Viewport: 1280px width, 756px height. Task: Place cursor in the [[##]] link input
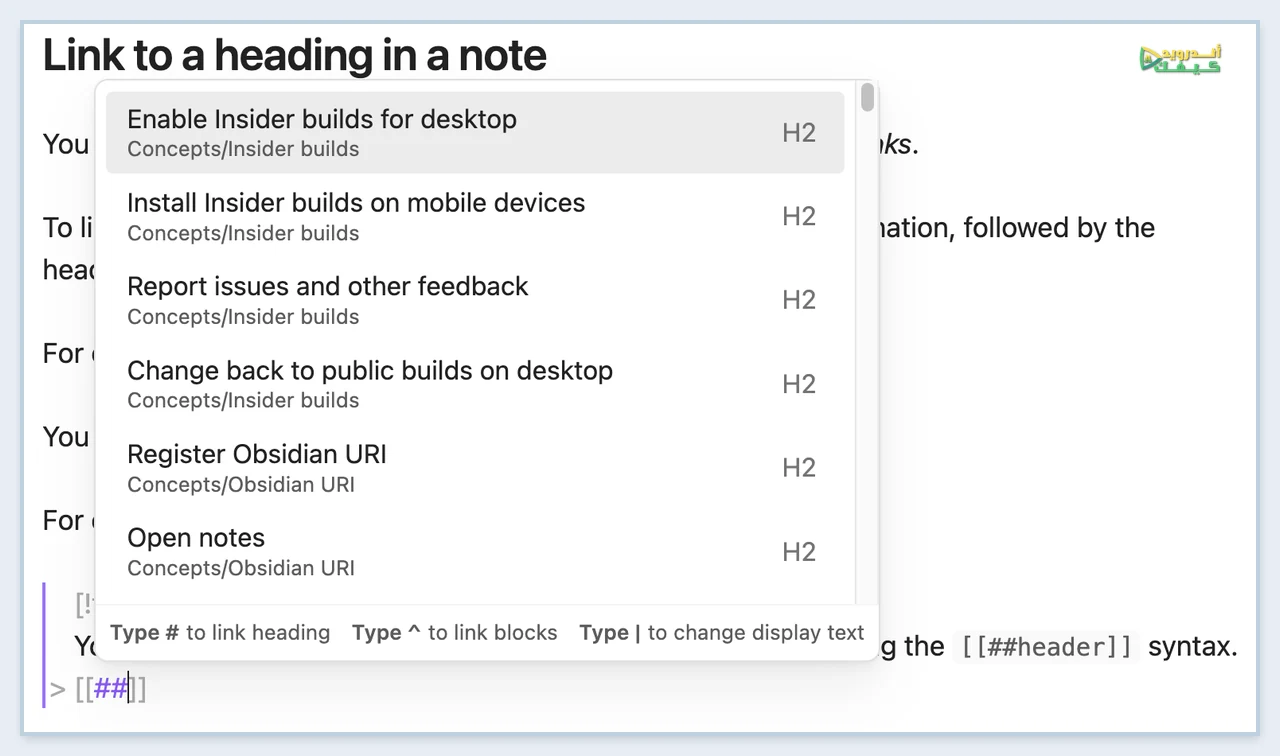111,689
